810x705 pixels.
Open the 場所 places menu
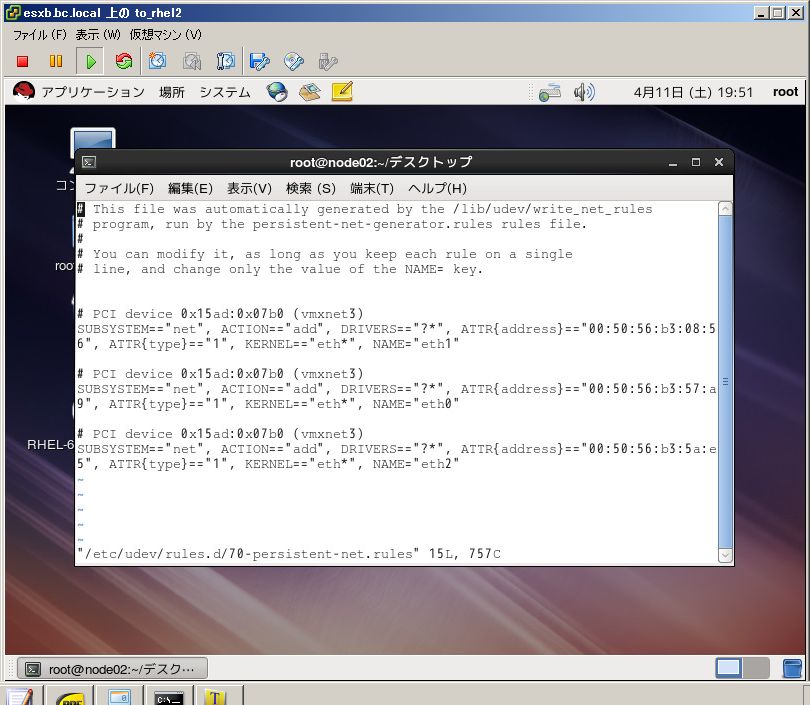click(172, 92)
